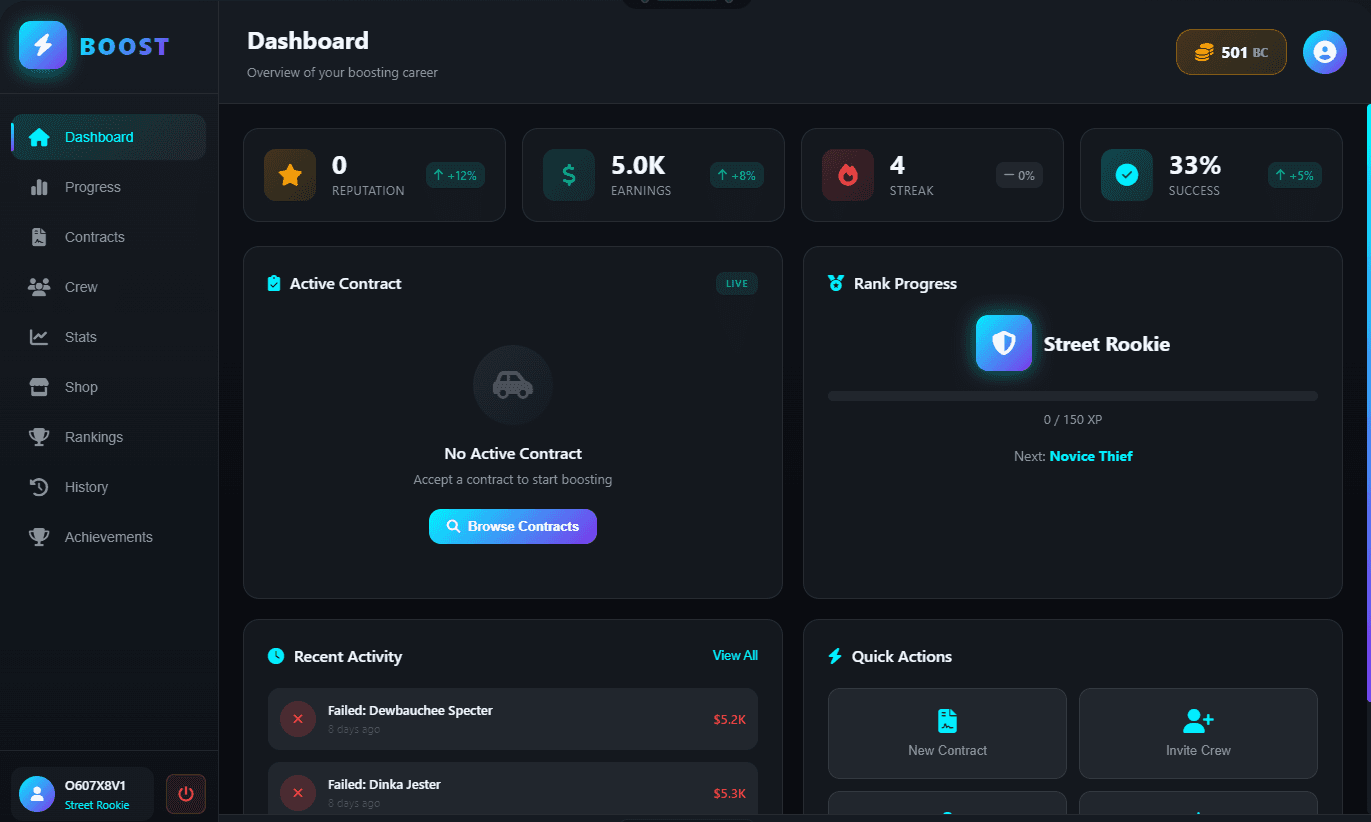Click the green dollar earnings icon

point(569,175)
